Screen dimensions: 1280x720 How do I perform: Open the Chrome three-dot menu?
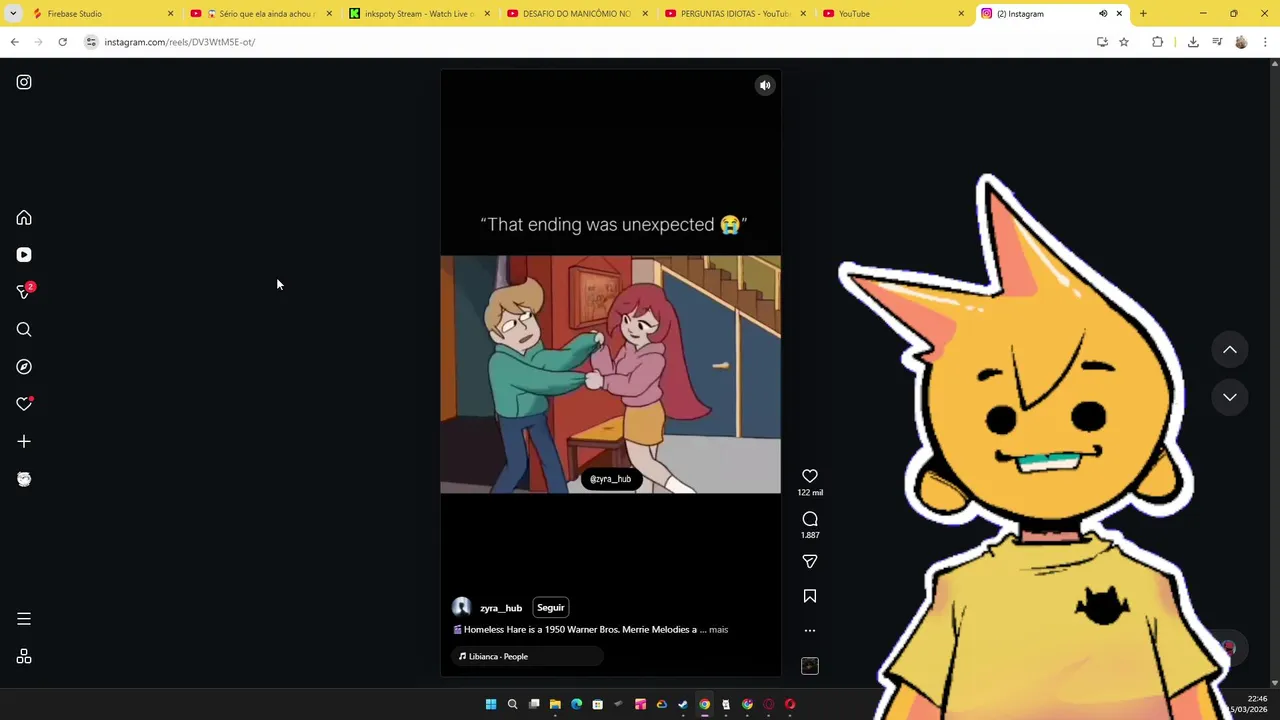pos(1265,42)
